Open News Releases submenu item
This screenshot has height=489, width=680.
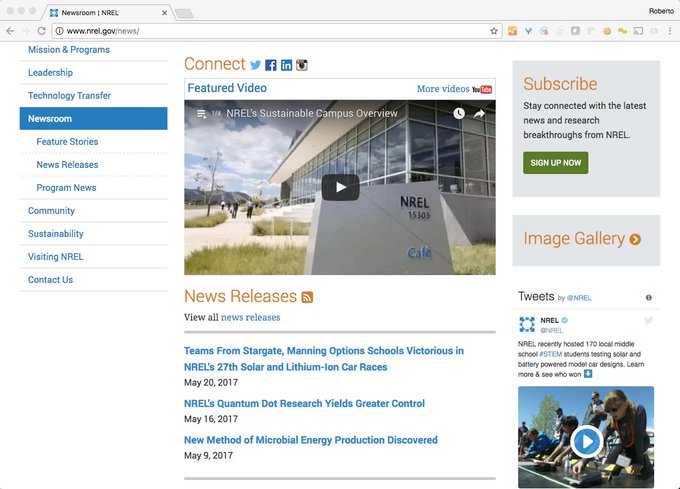(67, 165)
